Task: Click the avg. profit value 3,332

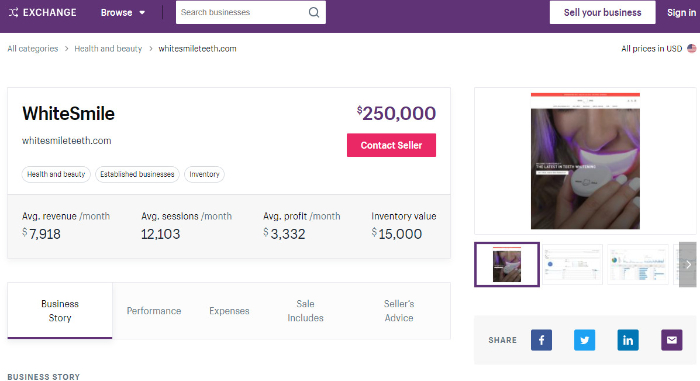Action: [x=284, y=234]
